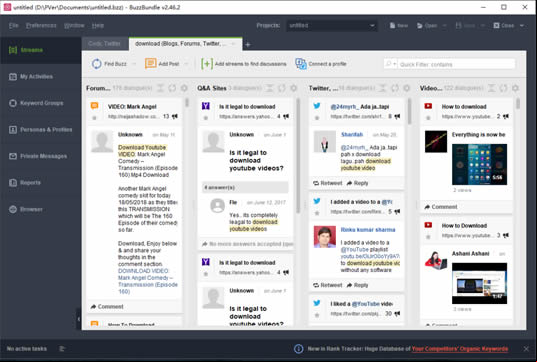This screenshot has height=362, width=537.
Task: Click the Add Post button
Action: (x=162, y=64)
